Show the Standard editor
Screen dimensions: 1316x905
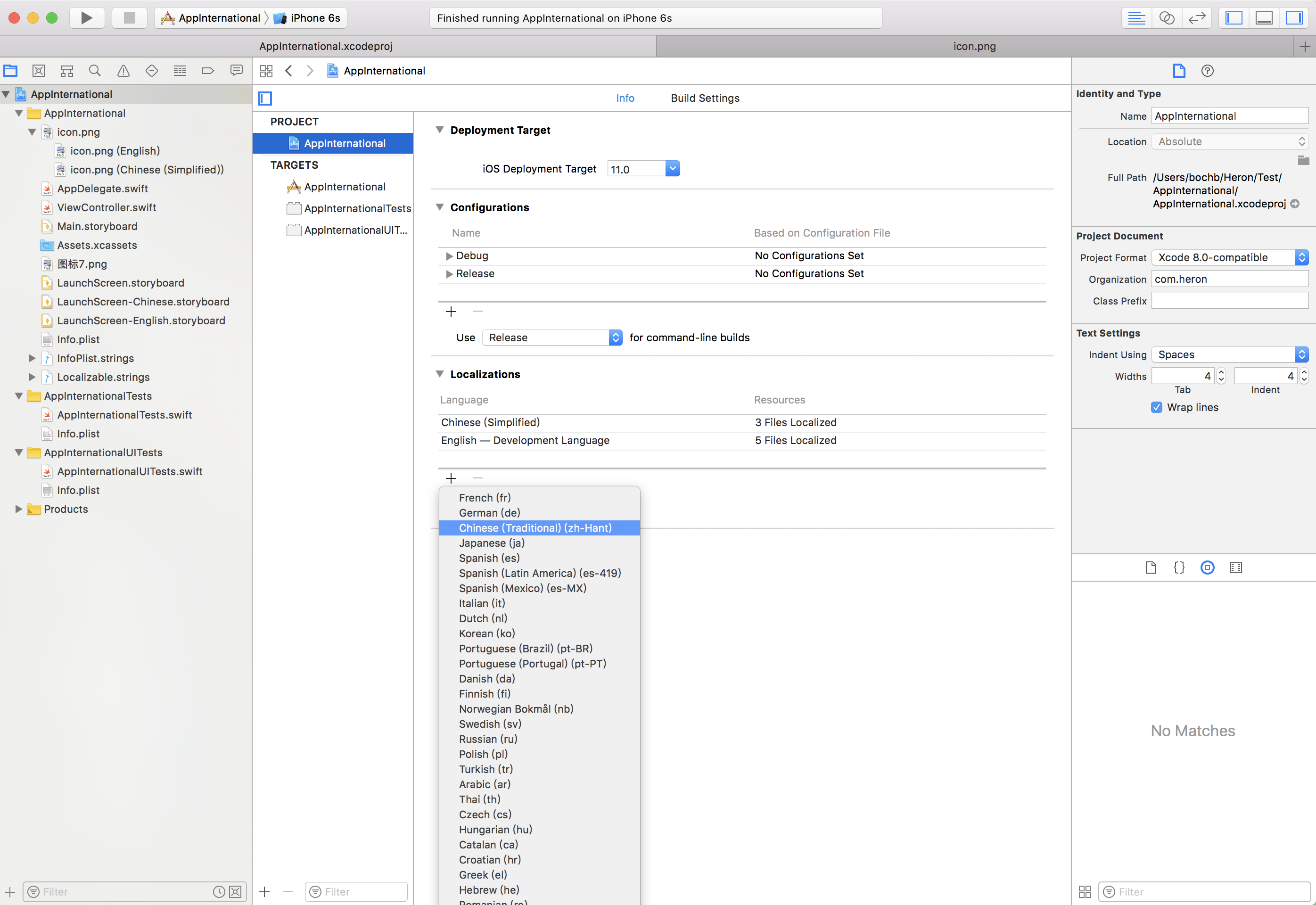[x=1136, y=17]
